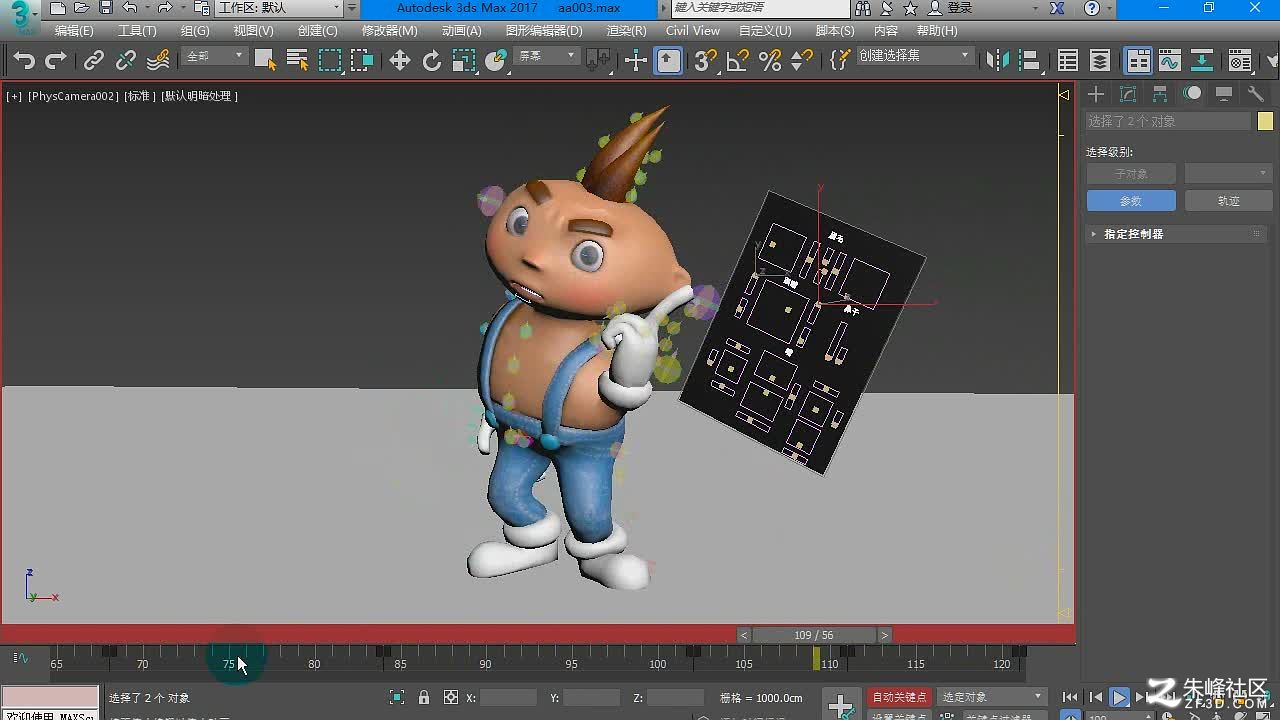Open the Schematic View icon
Image resolution: width=1280 pixels, height=720 pixels.
[1202, 61]
